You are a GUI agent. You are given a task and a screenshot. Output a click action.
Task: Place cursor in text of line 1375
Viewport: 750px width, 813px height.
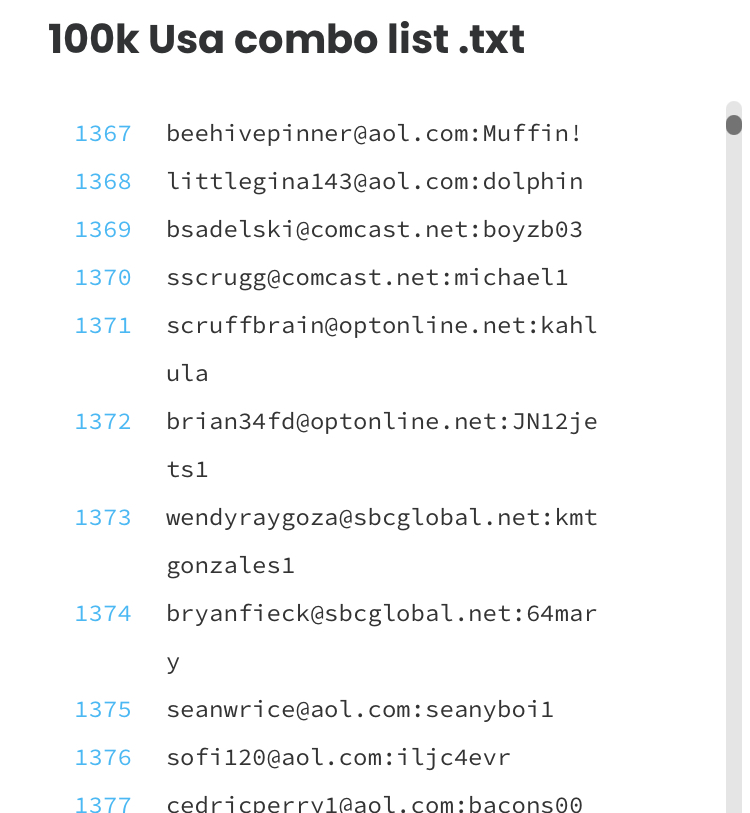(x=360, y=710)
